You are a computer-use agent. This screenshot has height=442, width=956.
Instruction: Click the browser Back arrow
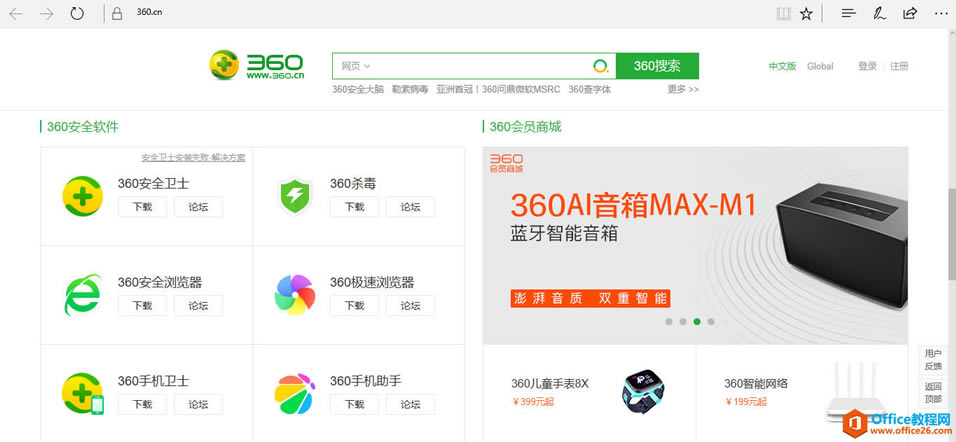[x=16, y=13]
